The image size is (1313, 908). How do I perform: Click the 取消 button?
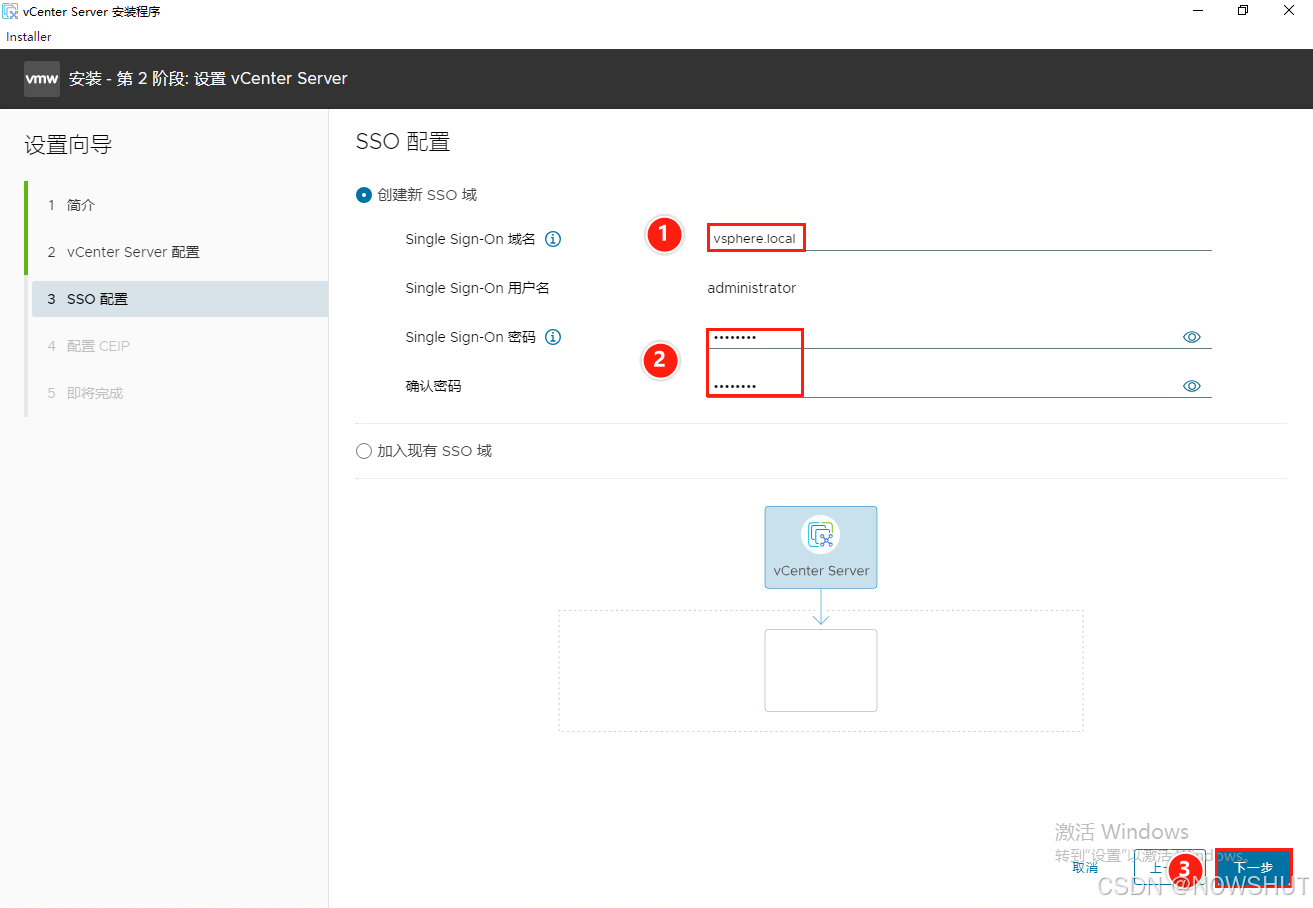coord(1085,868)
